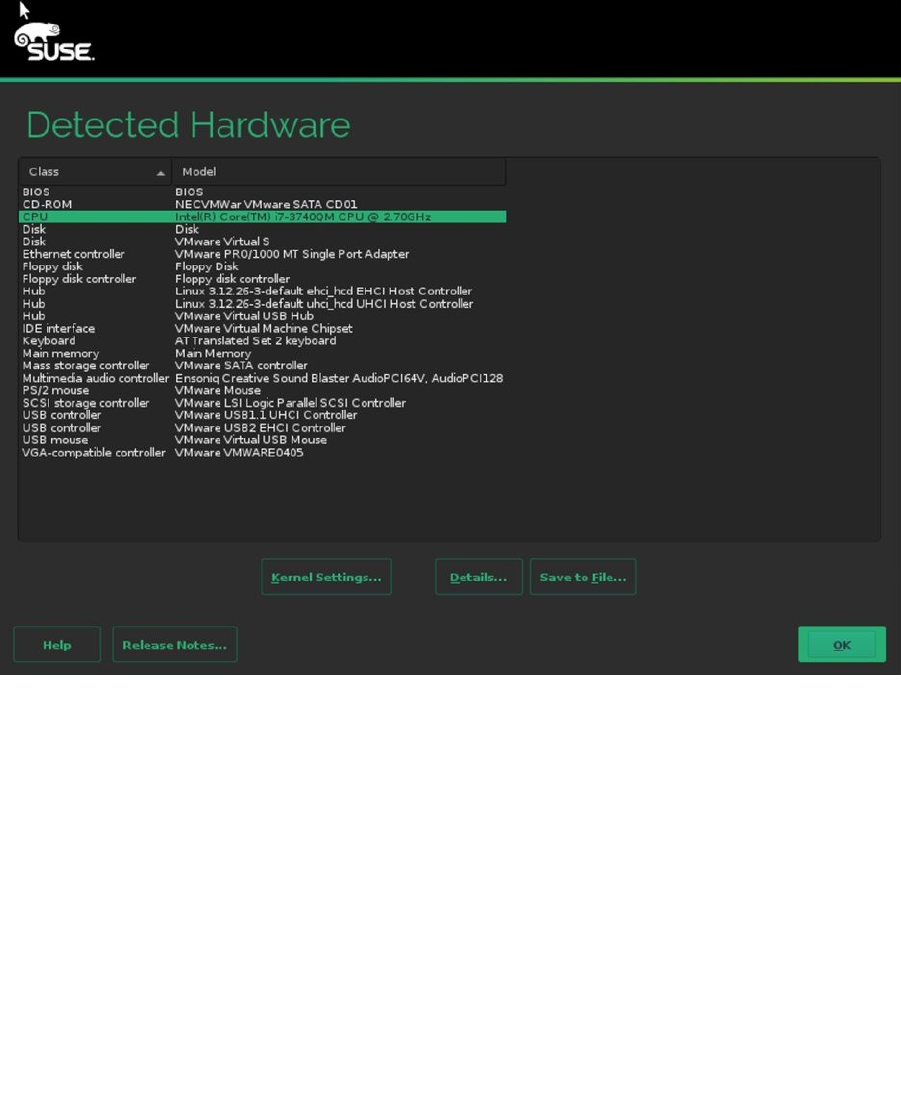Select the VGA-compatible controller row
901x1097 pixels.
(262, 453)
